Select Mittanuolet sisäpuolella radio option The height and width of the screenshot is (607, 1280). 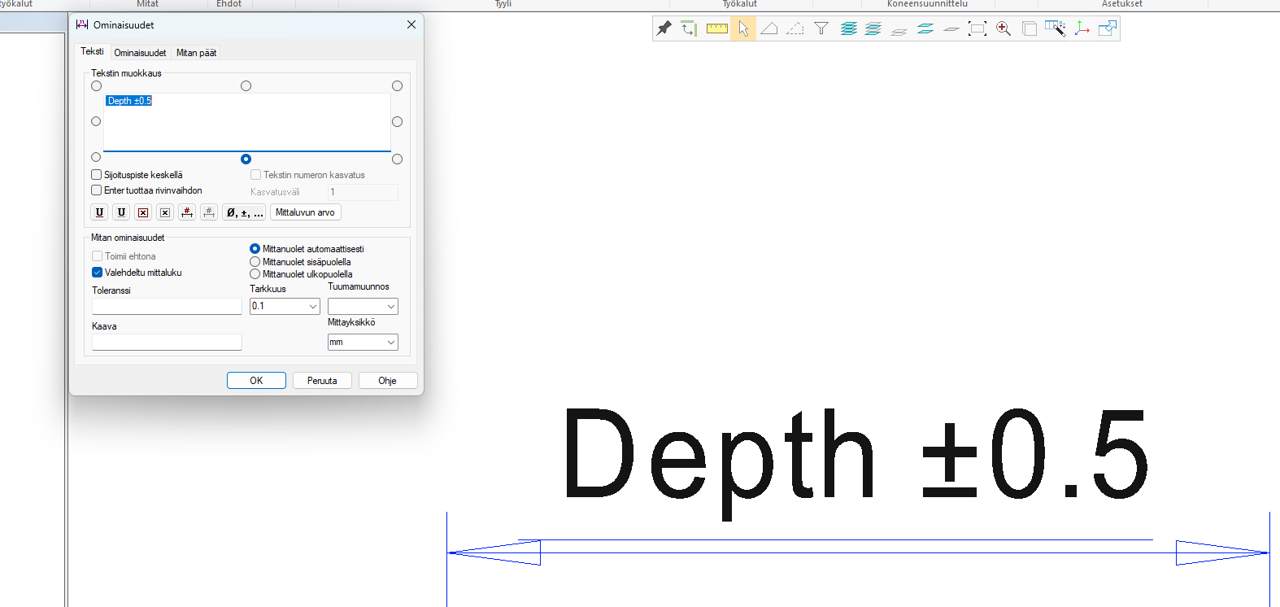pyautogui.click(x=255, y=261)
